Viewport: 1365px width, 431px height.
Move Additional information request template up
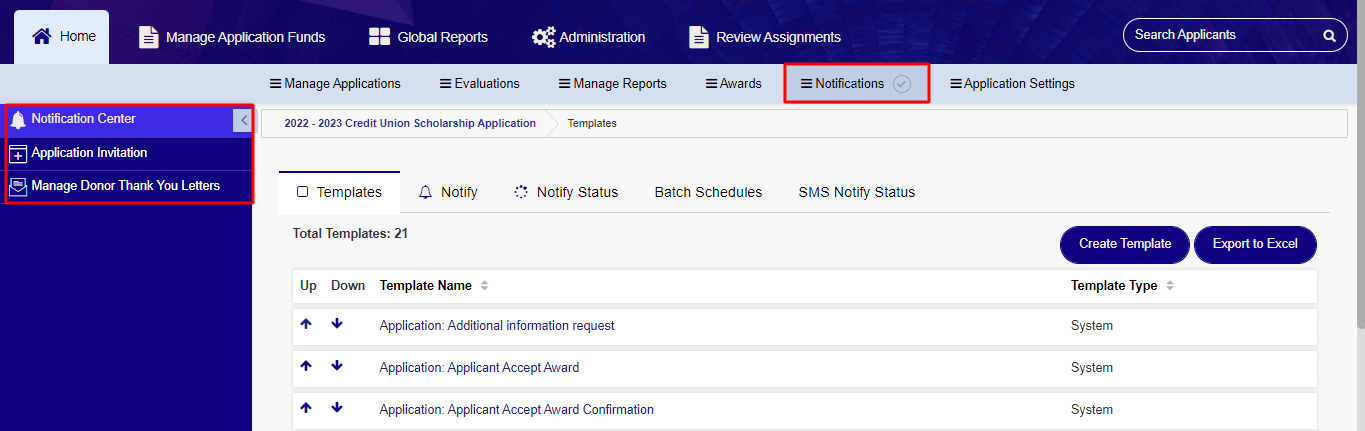[x=306, y=324]
